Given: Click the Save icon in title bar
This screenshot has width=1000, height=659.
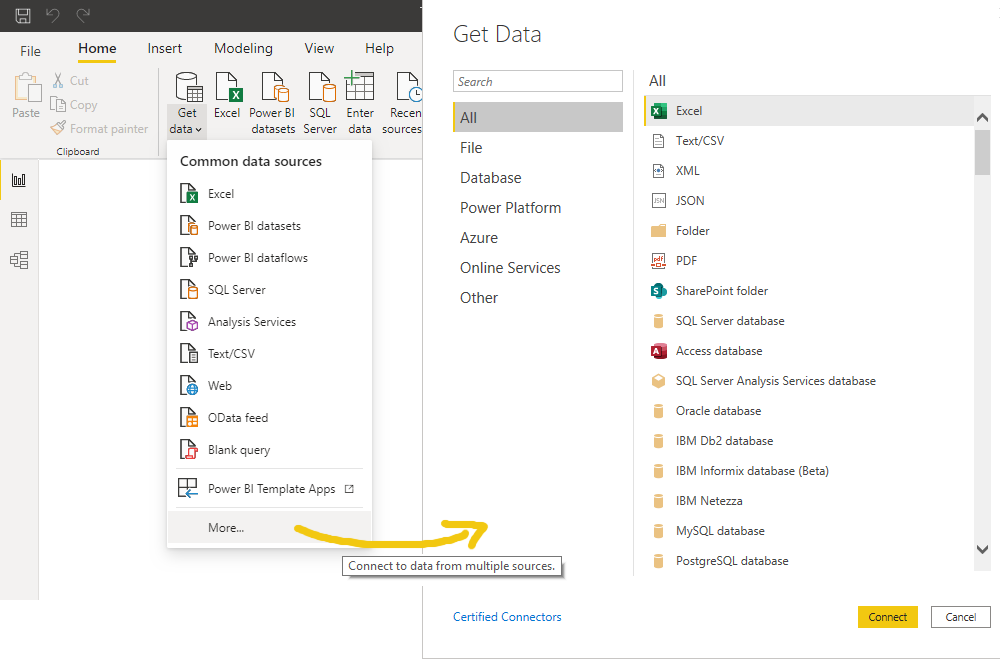Looking at the screenshot, I should [22, 15].
